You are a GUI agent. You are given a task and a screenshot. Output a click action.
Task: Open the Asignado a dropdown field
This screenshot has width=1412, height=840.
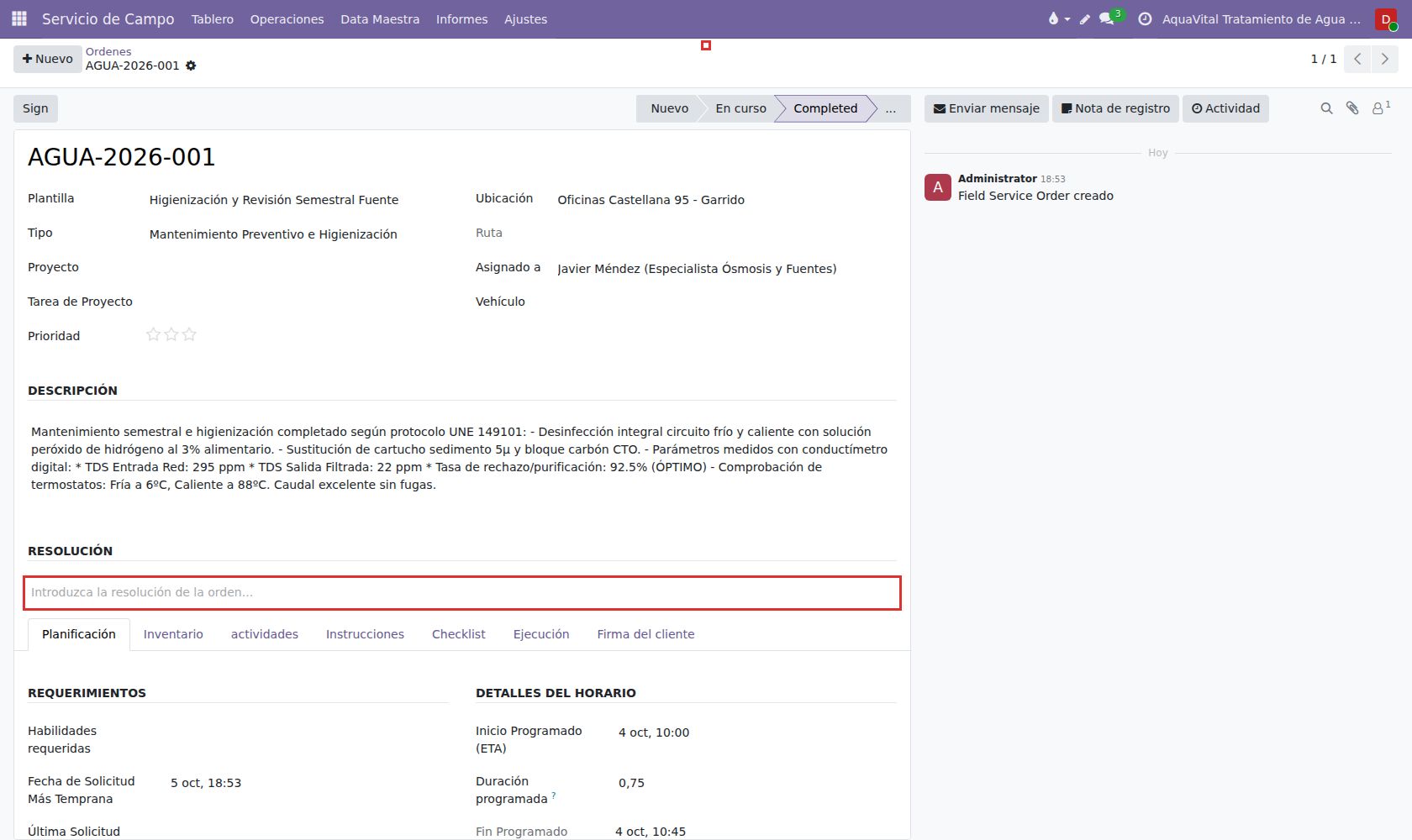[725, 269]
